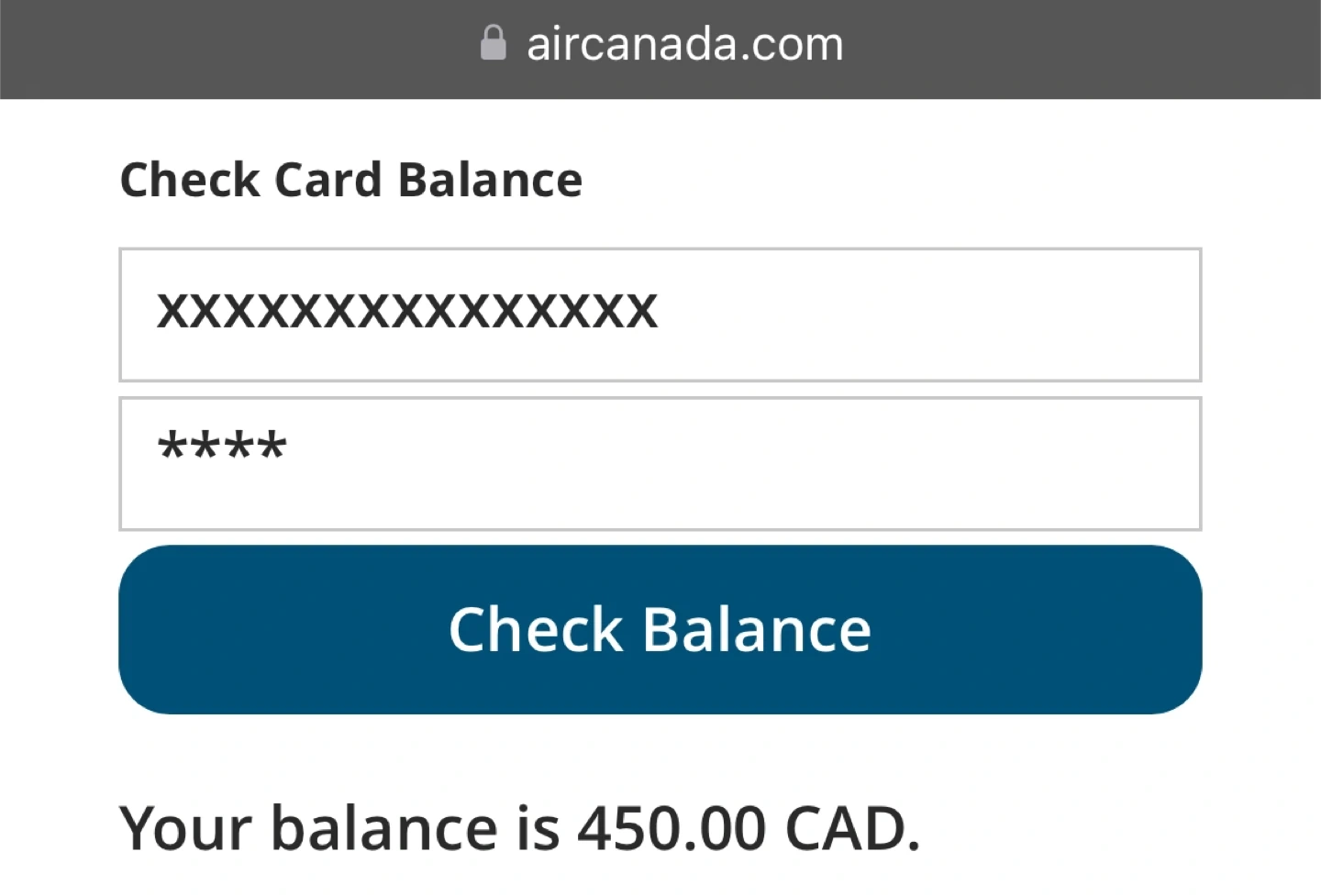Click the word 'balance' in result message

383,828
